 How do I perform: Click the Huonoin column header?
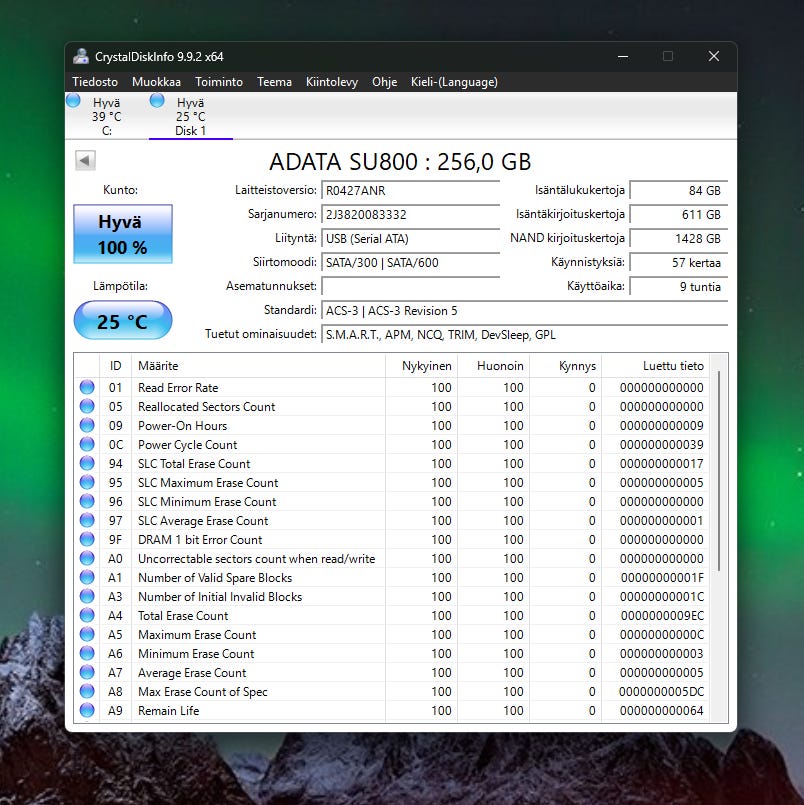click(493, 366)
